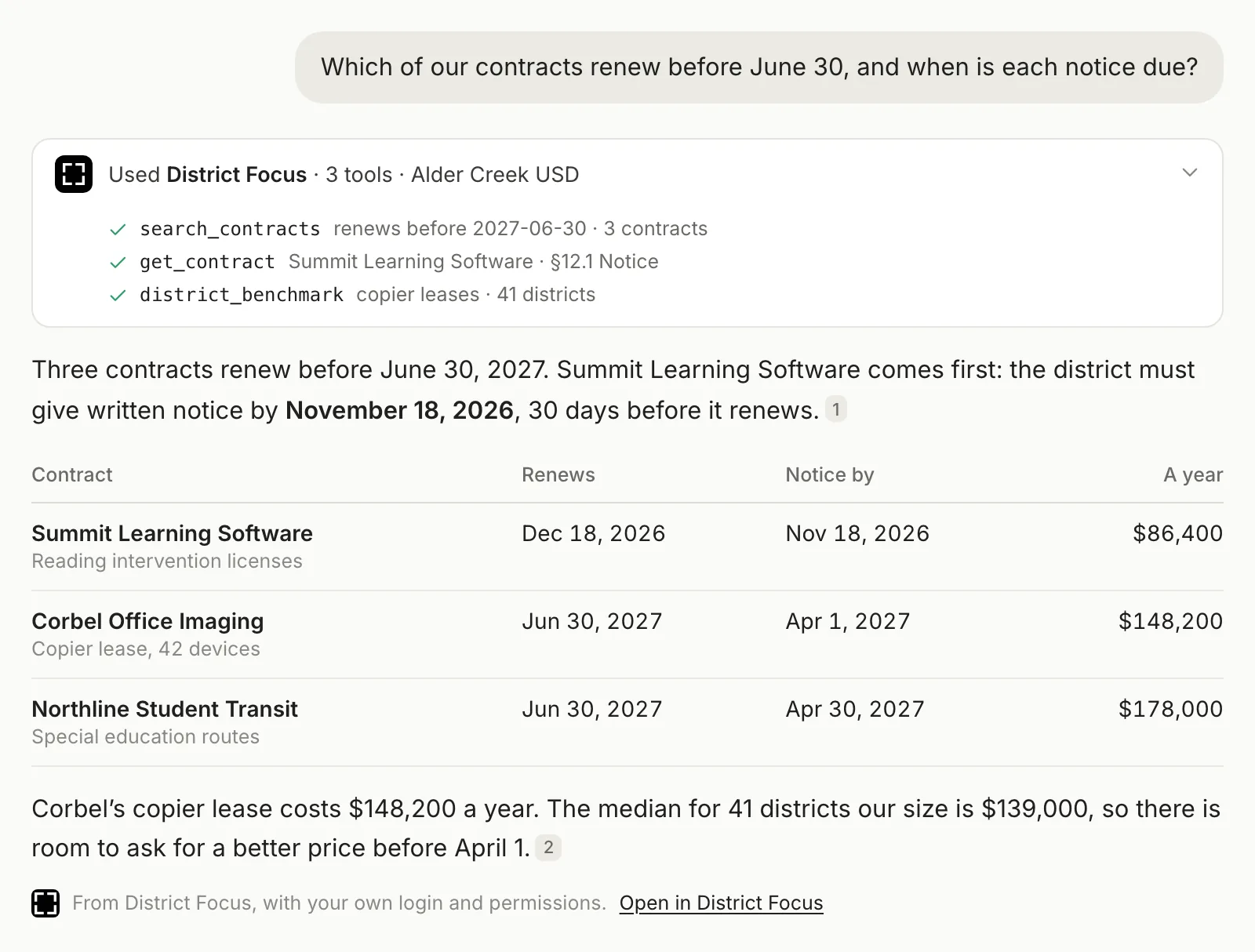Image resolution: width=1255 pixels, height=952 pixels.
Task: Click the Dec 18, 2026 renewal date
Action: (593, 533)
